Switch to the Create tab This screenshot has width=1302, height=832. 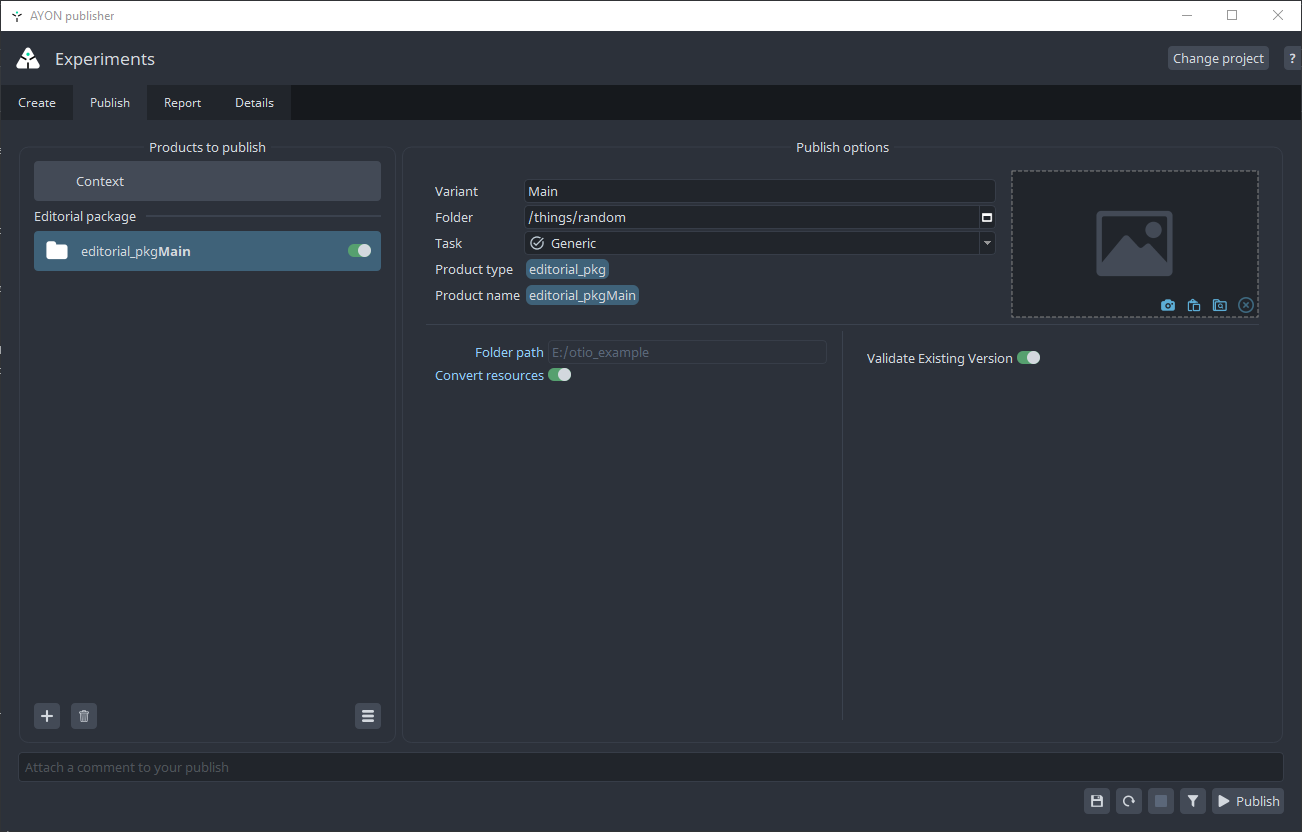tap(37, 103)
